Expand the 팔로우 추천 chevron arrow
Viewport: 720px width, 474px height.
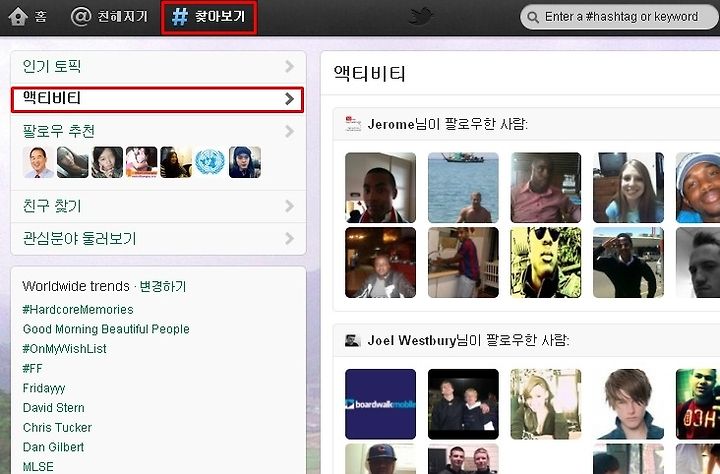pos(289,132)
